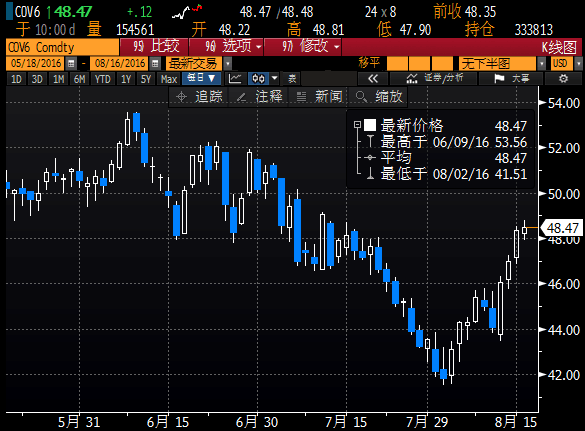Select 6M time range
The height and width of the screenshot is (431, 585).
79,79
